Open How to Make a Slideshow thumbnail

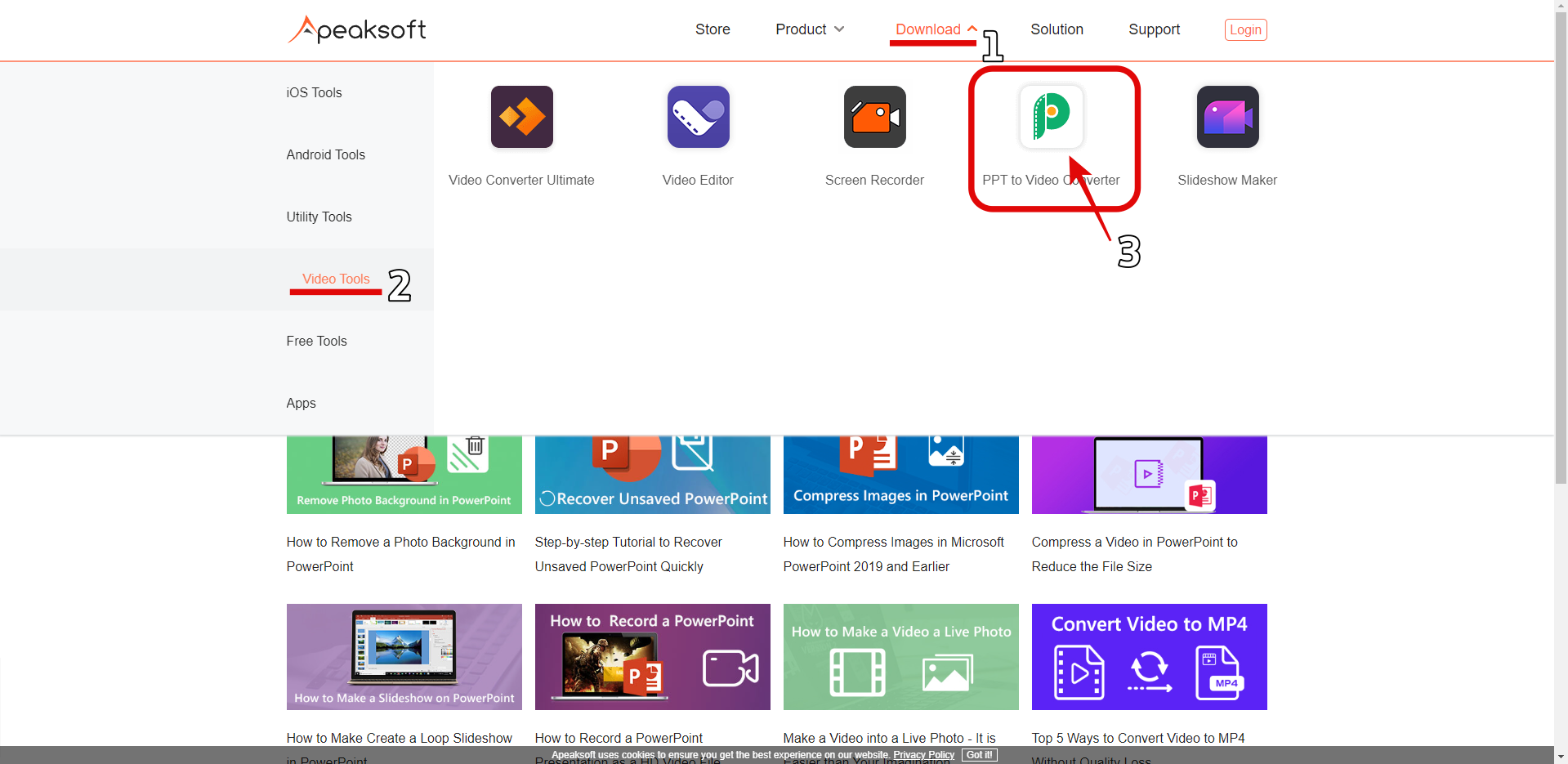404,657
